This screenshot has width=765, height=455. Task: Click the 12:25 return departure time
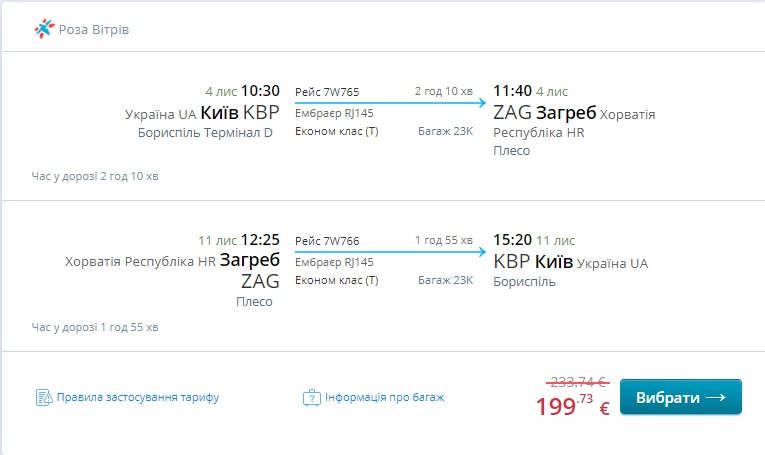[x=260, y=240]
